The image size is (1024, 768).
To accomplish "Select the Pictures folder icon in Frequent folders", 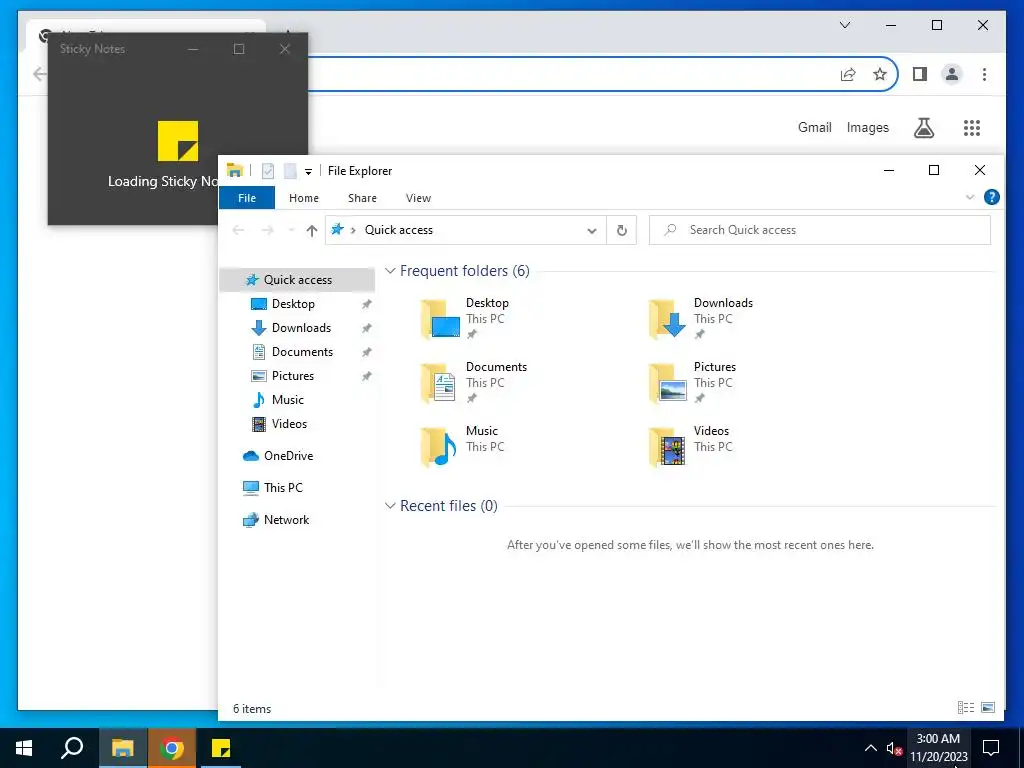I will 667,383.
